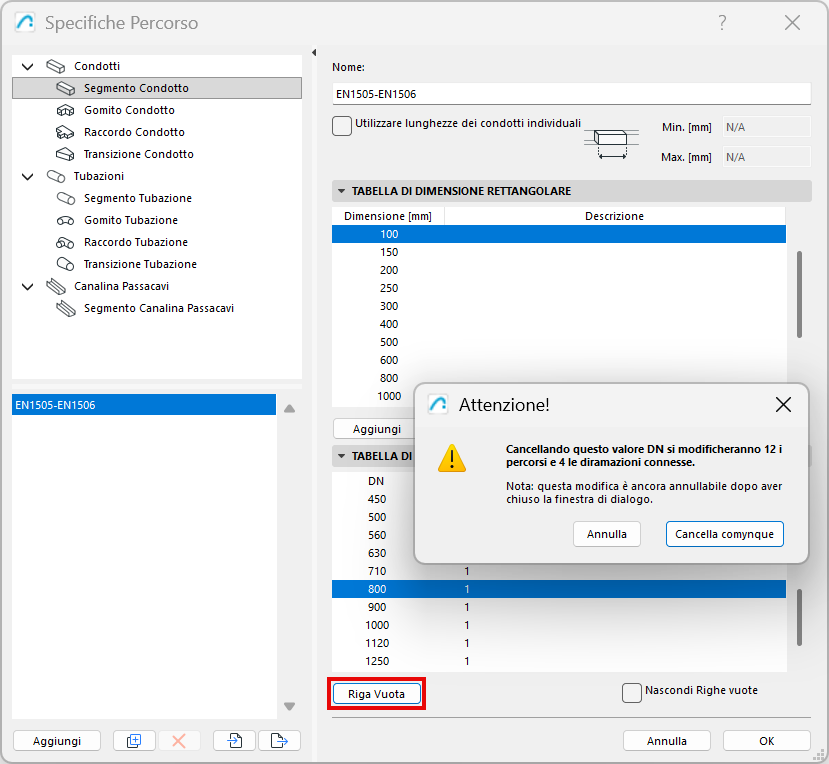Select DN row 560

(x=373, y=535)
